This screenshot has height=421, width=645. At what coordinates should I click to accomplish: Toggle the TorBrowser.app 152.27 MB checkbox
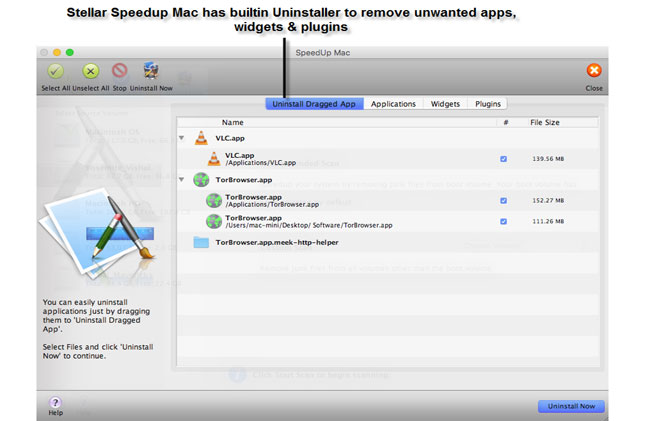point(503,200)
